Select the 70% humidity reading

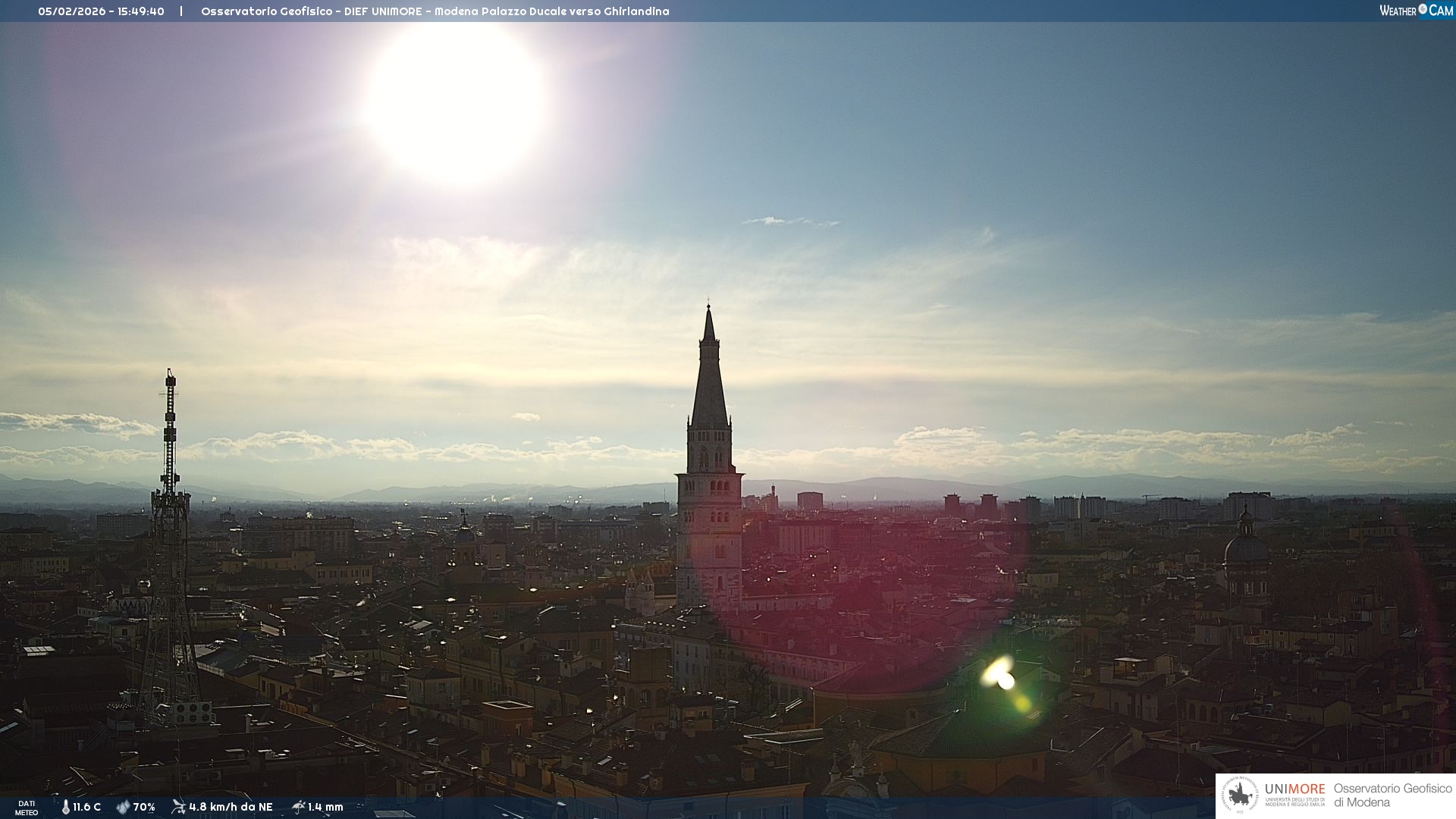tap(144, 807)
